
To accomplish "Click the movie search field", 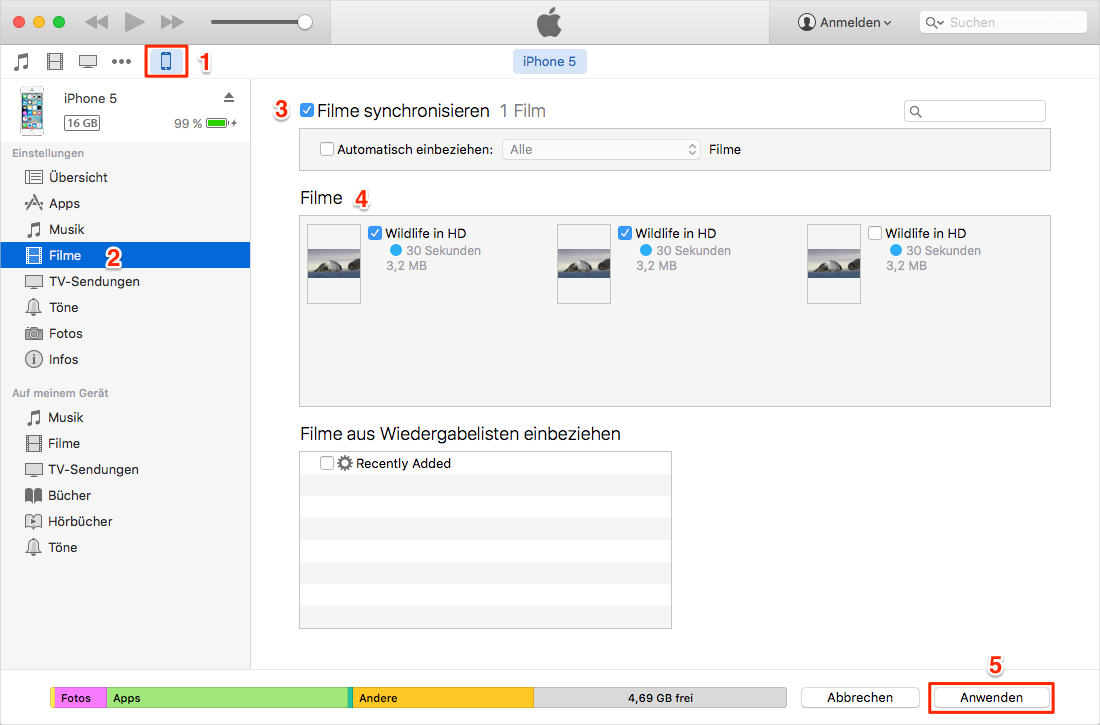I will point(974,111).
